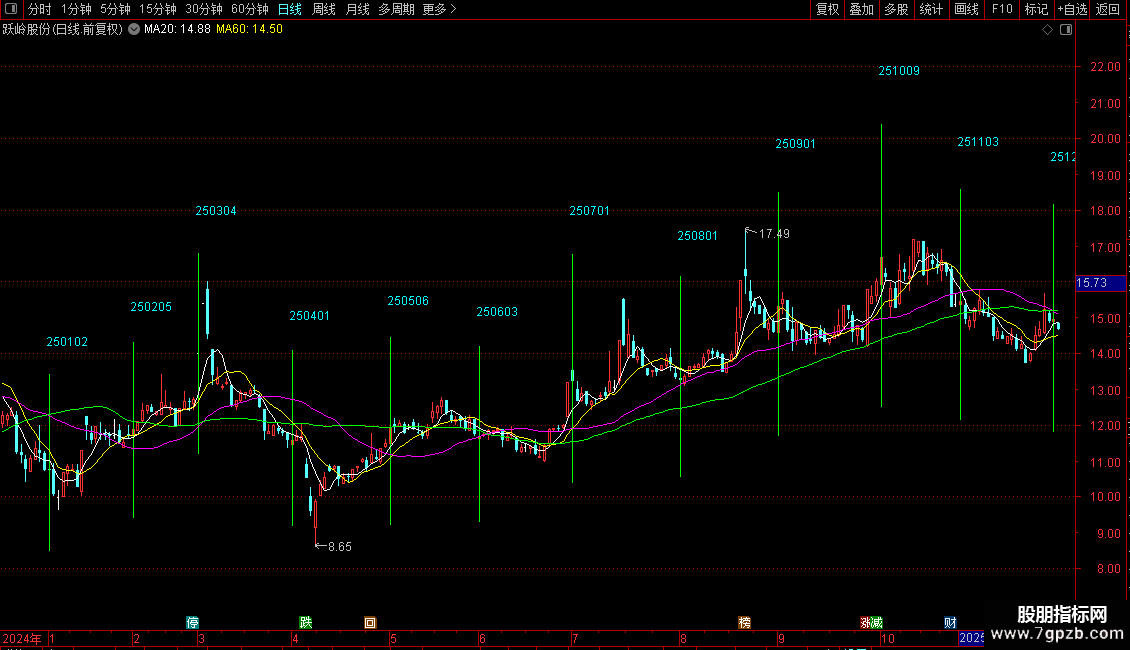Select the 250701 date marker label
The height and width of the screenshot is (650, 1130).
point(590,211)
